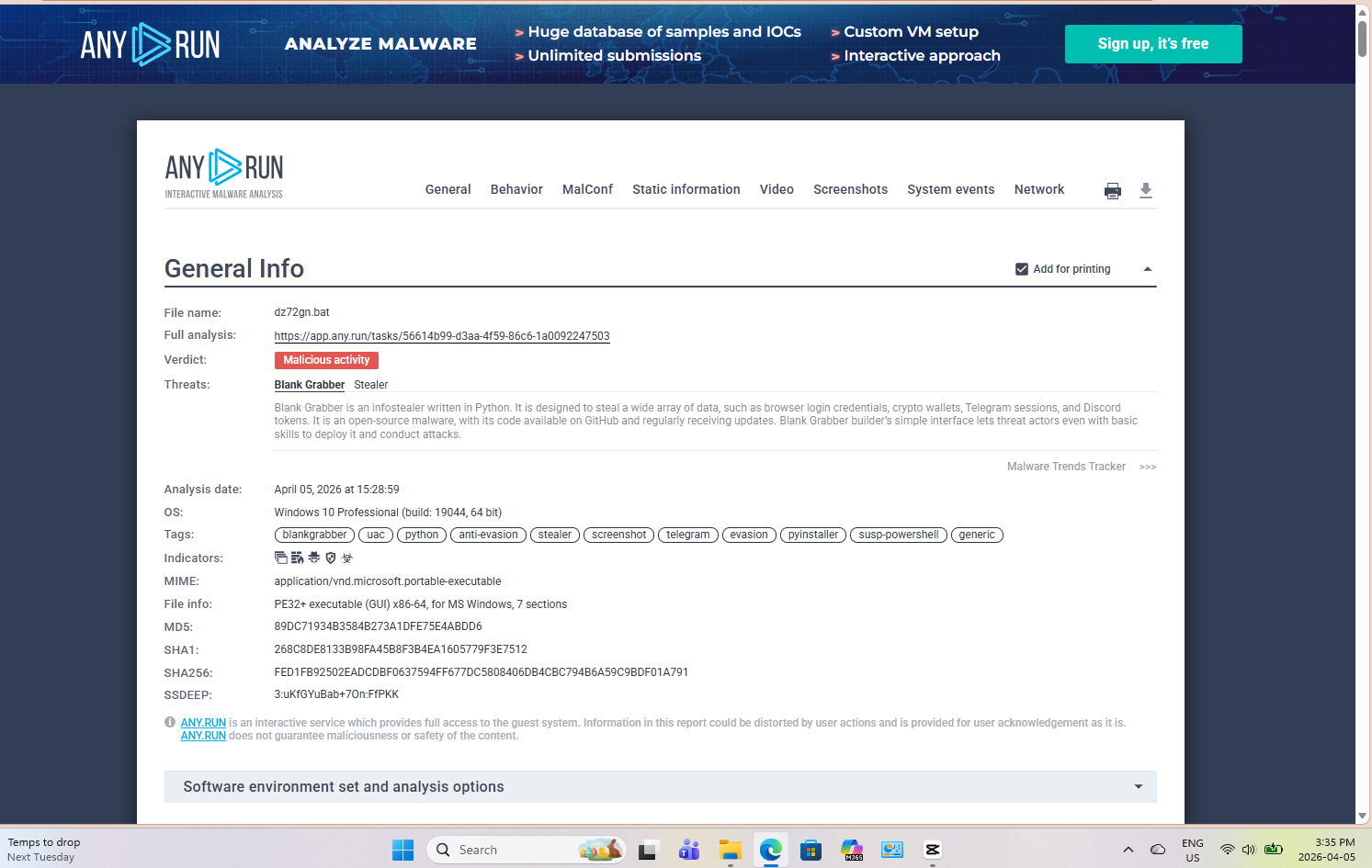Screen dimensions: 1372x868
Task: Click the pyinstaller tag
Action: [813, 535]
